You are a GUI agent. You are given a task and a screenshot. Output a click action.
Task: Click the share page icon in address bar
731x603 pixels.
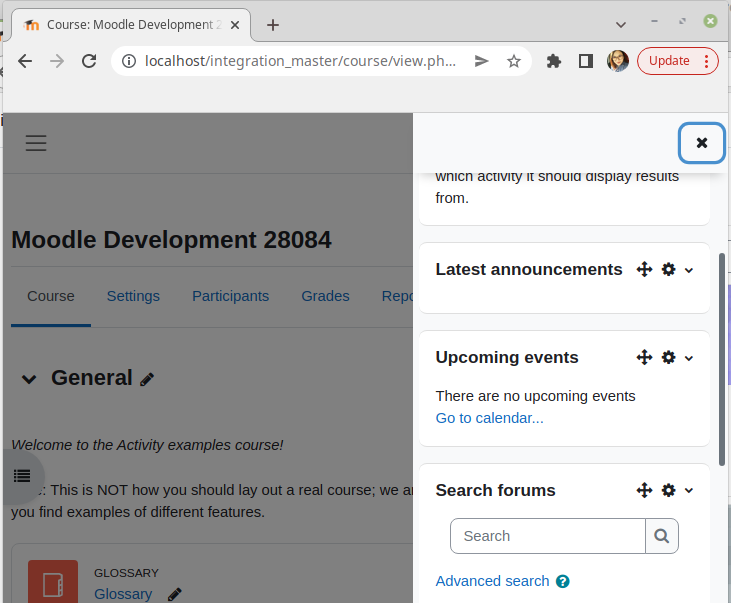pyautogui.click(x=482, y=61)
